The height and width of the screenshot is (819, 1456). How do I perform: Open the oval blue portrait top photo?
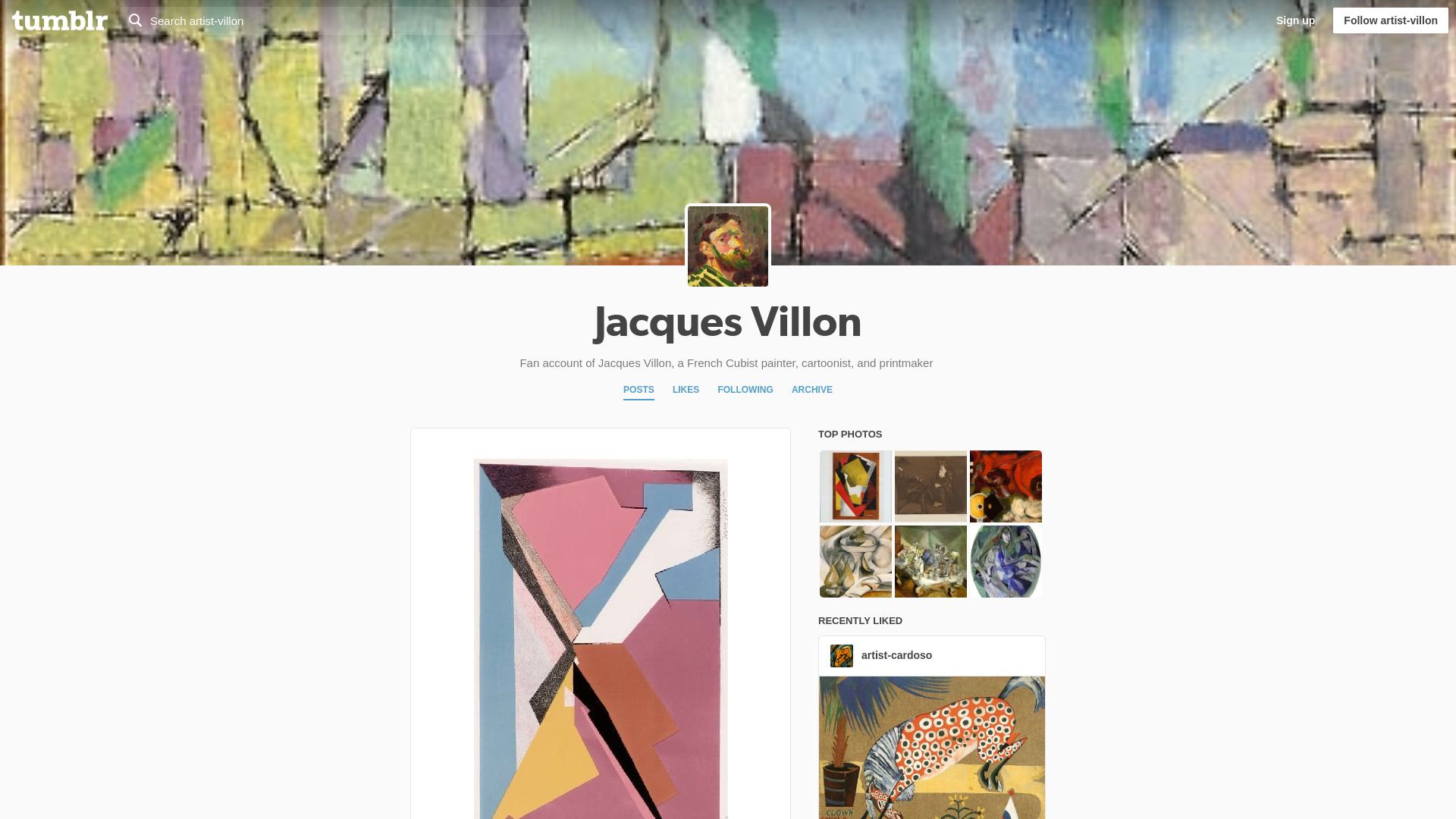coord(1006,562)
